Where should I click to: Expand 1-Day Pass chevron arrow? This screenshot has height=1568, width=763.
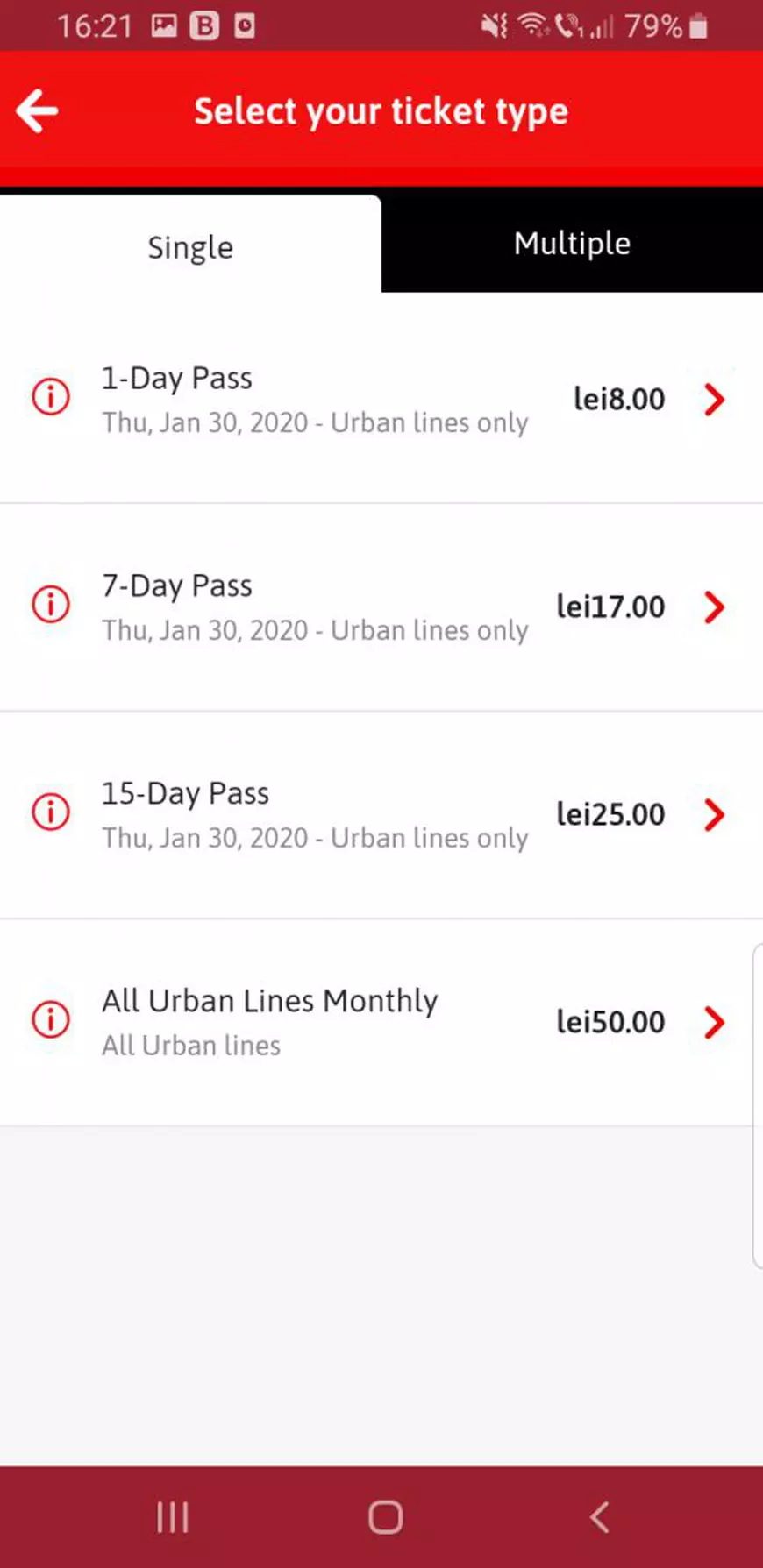(715, 400)
